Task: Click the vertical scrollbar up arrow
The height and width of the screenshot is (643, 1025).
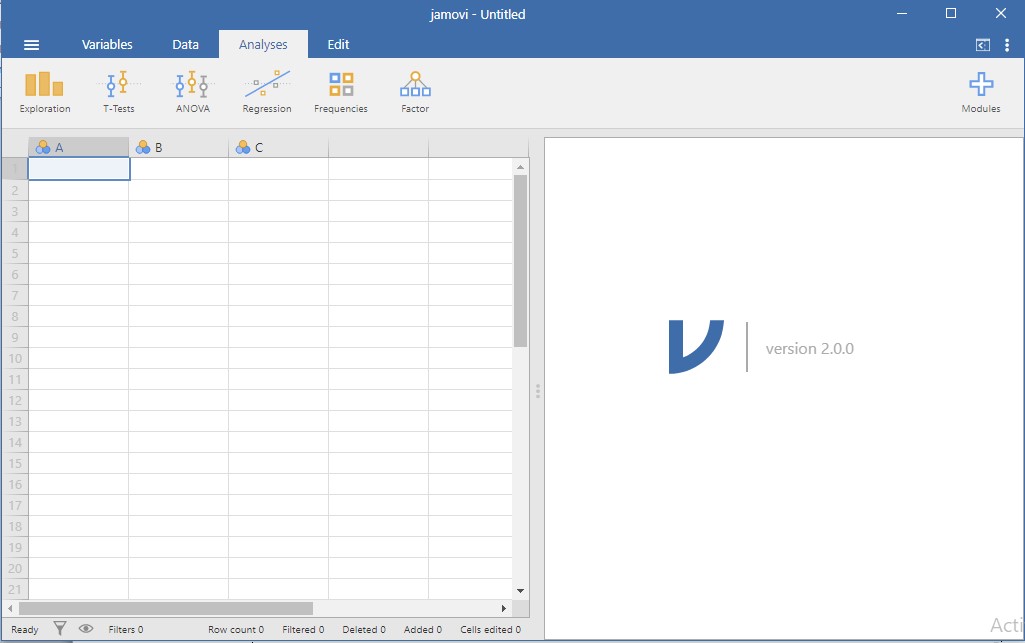Action: coord(520,167)
